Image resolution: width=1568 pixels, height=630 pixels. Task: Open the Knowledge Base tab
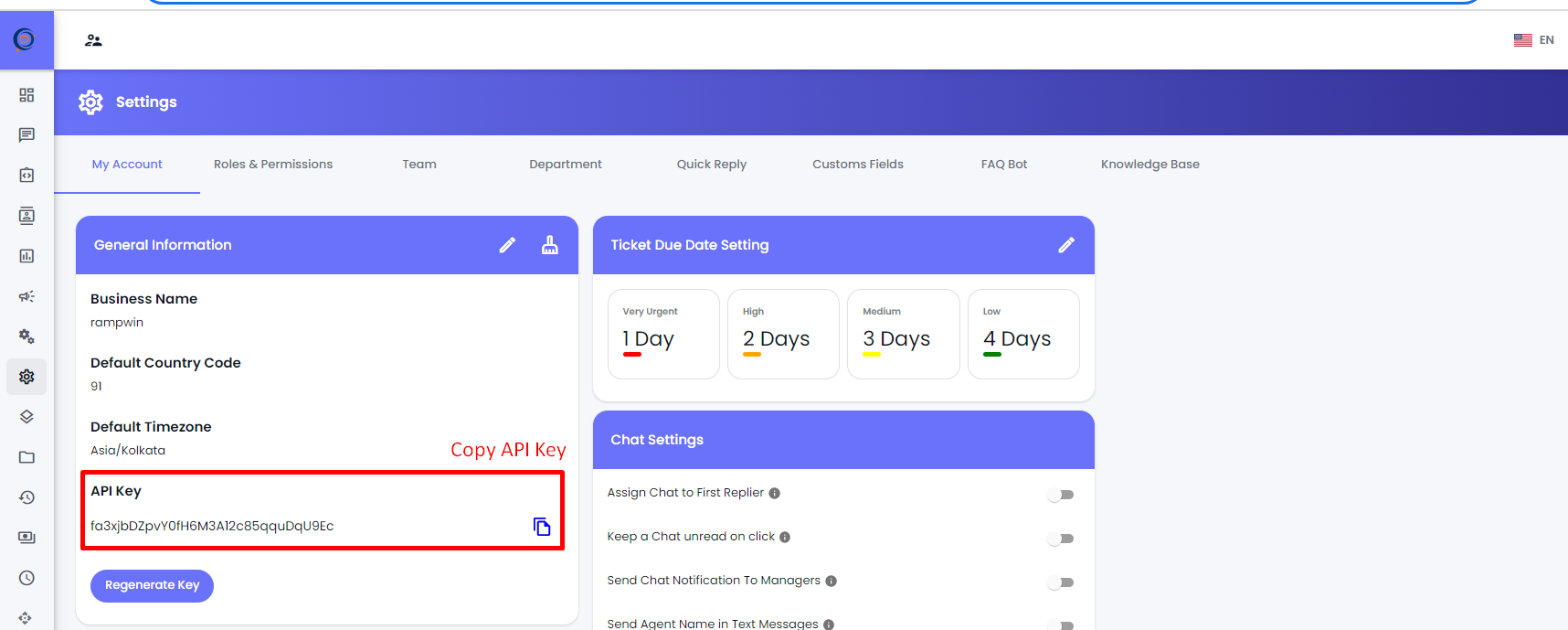pos(1150,165)
